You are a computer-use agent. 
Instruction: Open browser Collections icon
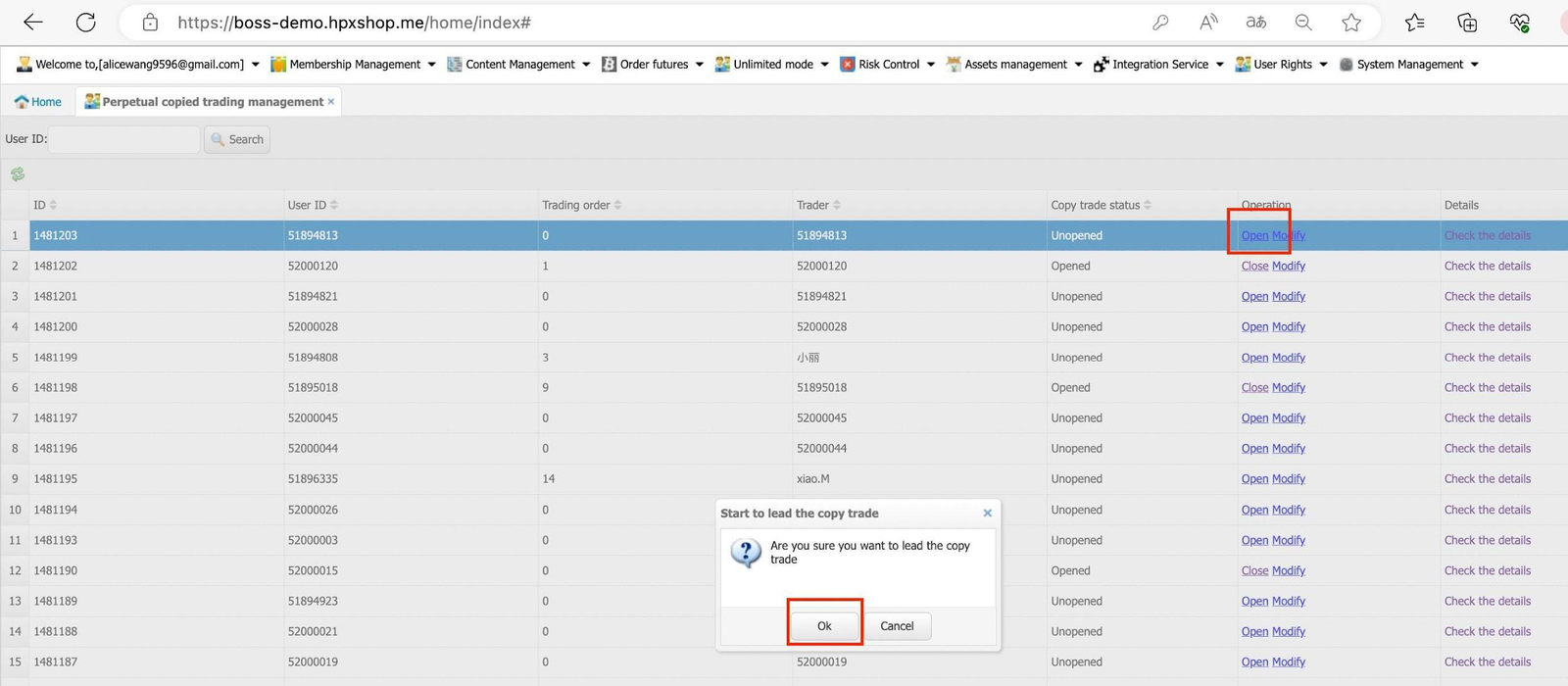click(1467, 23)
